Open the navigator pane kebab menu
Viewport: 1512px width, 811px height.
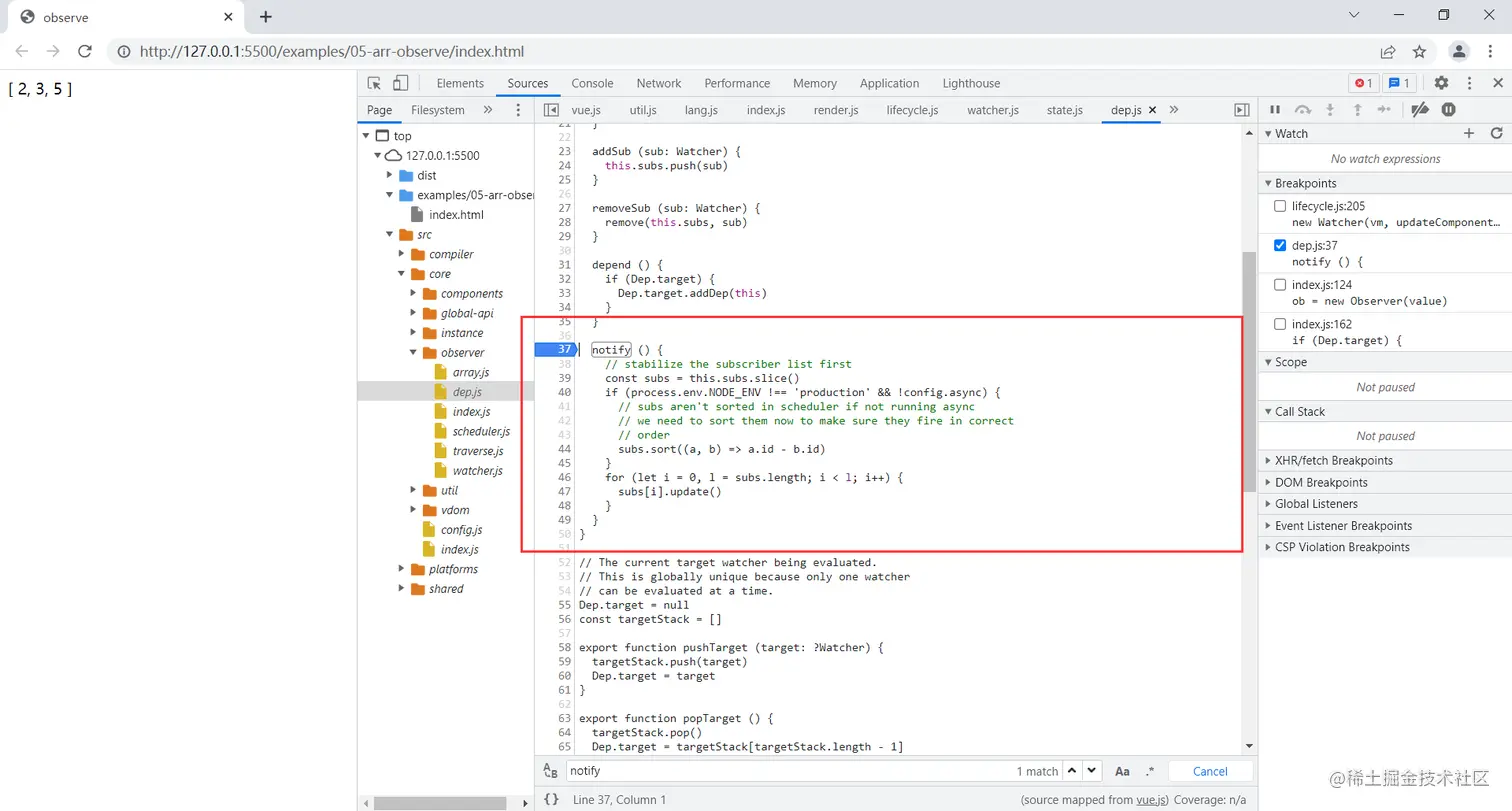click(x=518, y=110)
